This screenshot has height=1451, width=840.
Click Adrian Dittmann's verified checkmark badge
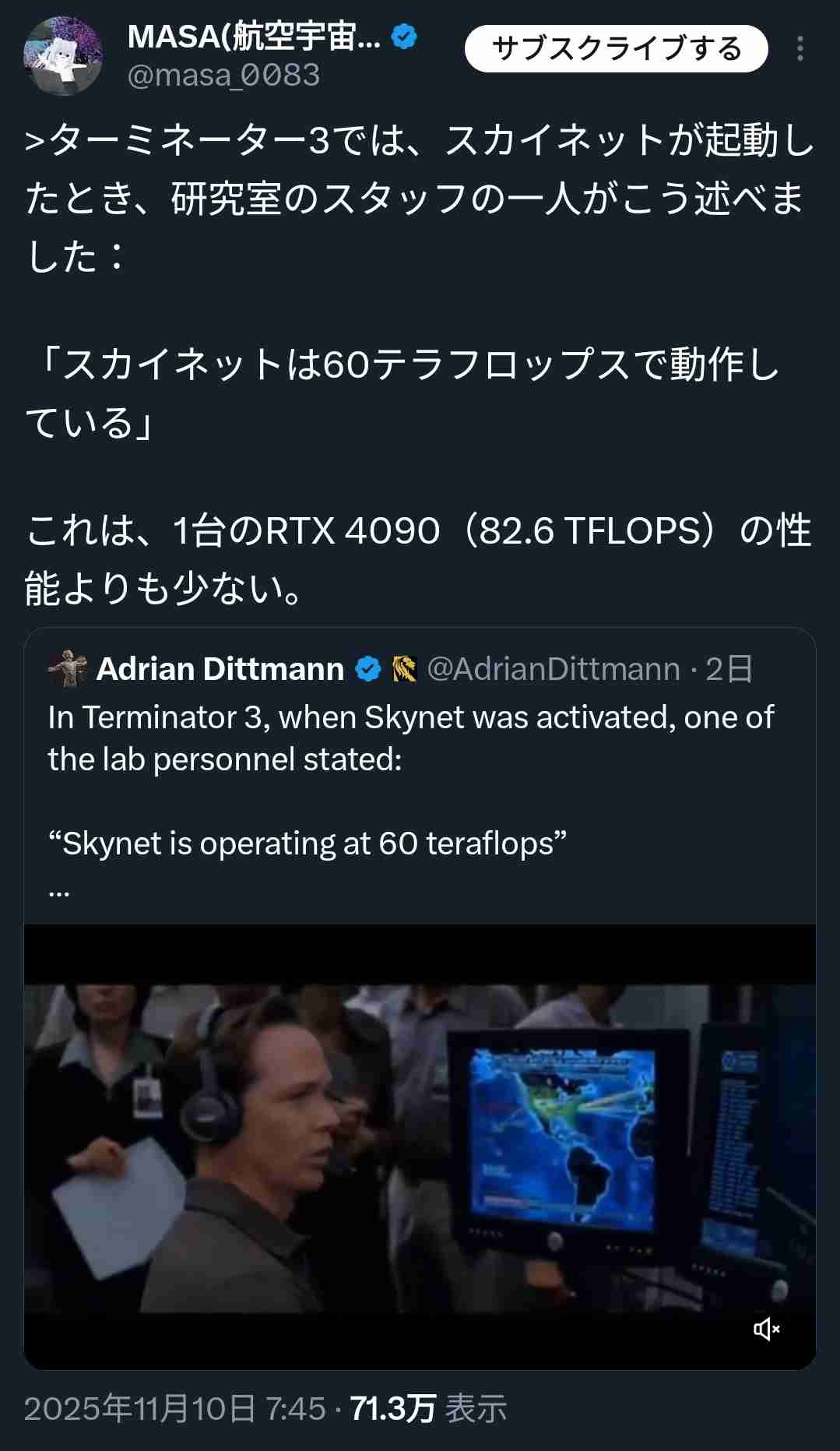368,669
